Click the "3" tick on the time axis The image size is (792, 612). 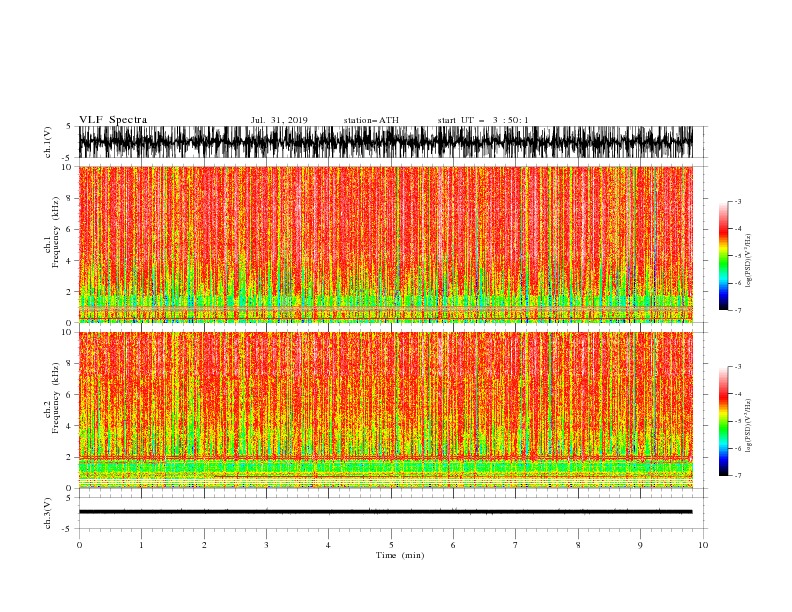click(266, 545)
